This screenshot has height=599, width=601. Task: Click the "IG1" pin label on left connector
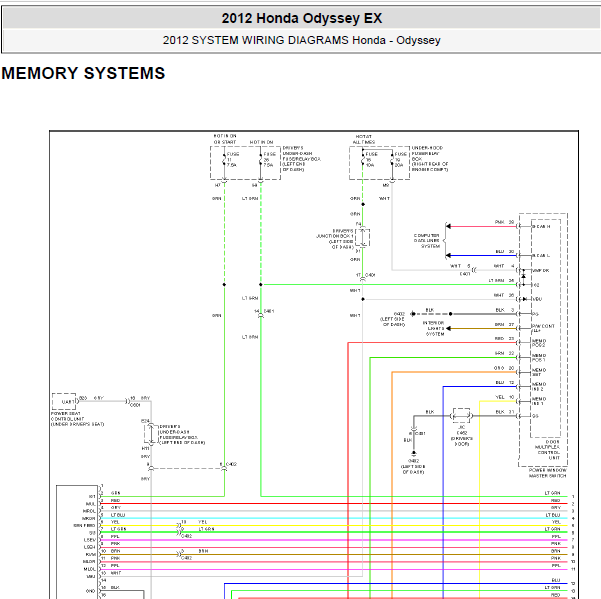pos(92,496)
